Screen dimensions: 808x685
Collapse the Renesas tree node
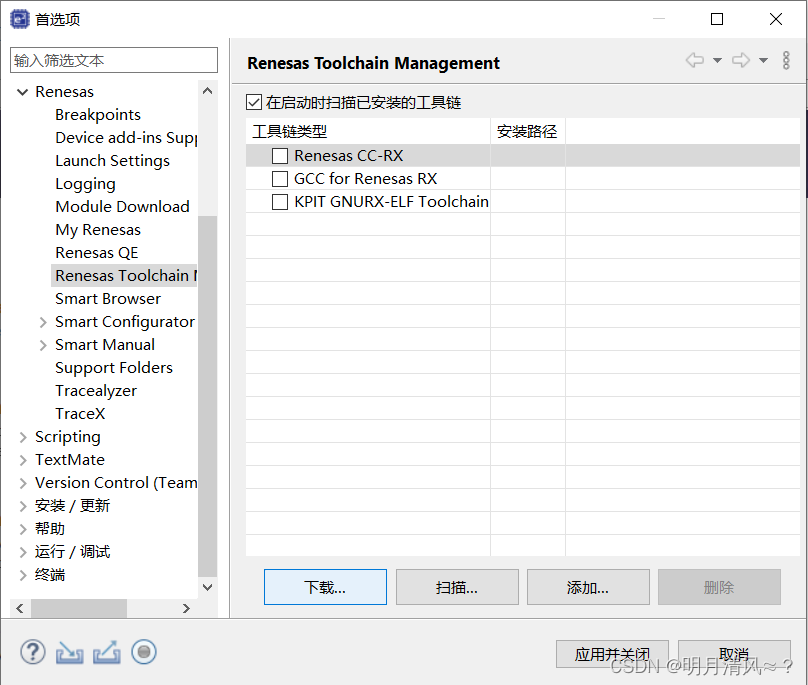[23, 92]
